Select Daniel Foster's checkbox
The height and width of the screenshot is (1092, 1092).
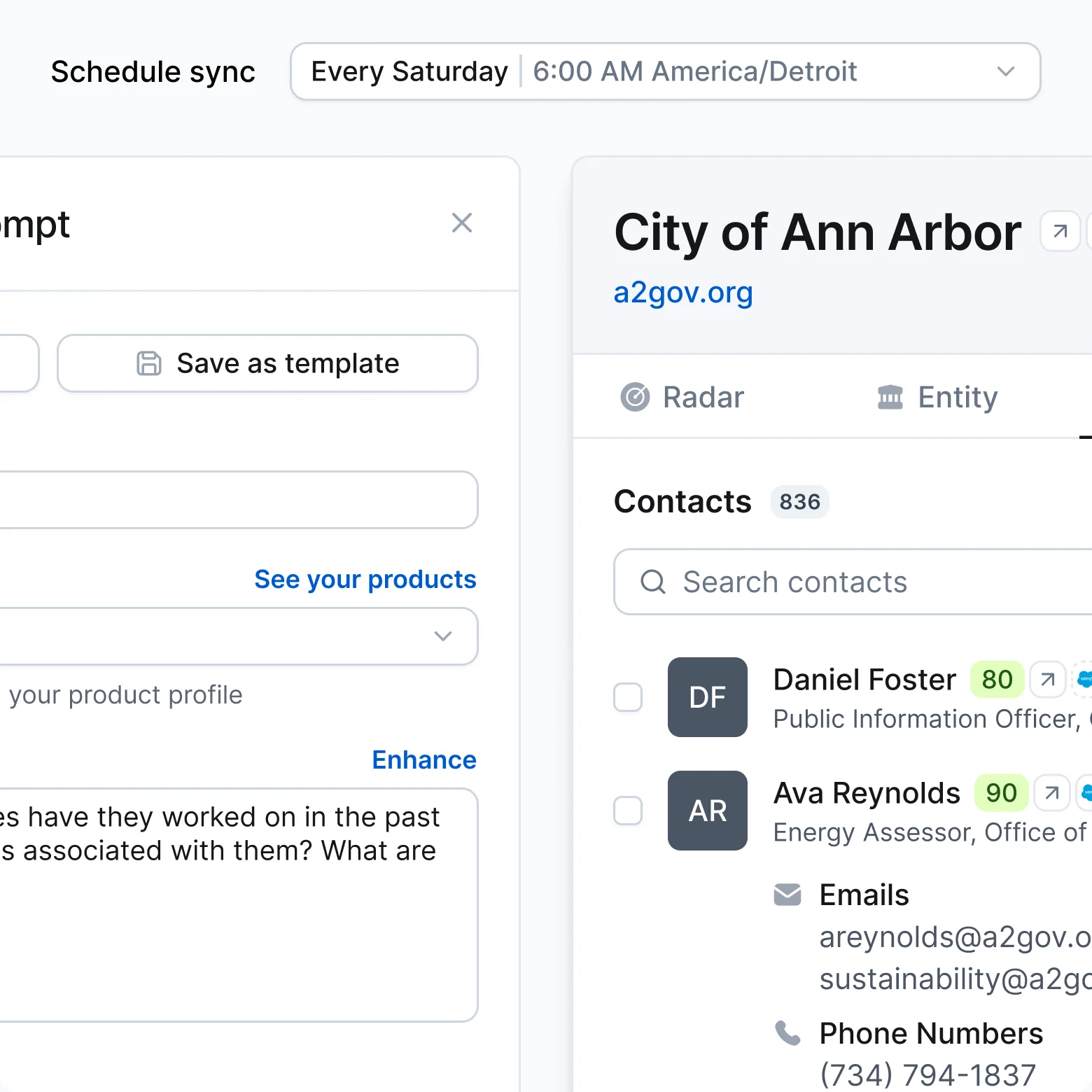click(628, 697)
